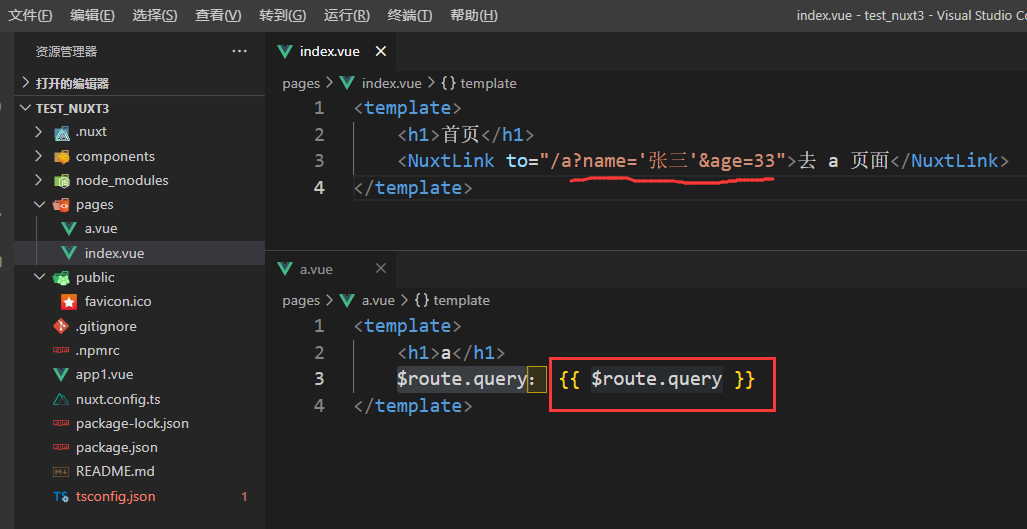Click {{ $route.query }} expression in a.vue

pos(658,379)
